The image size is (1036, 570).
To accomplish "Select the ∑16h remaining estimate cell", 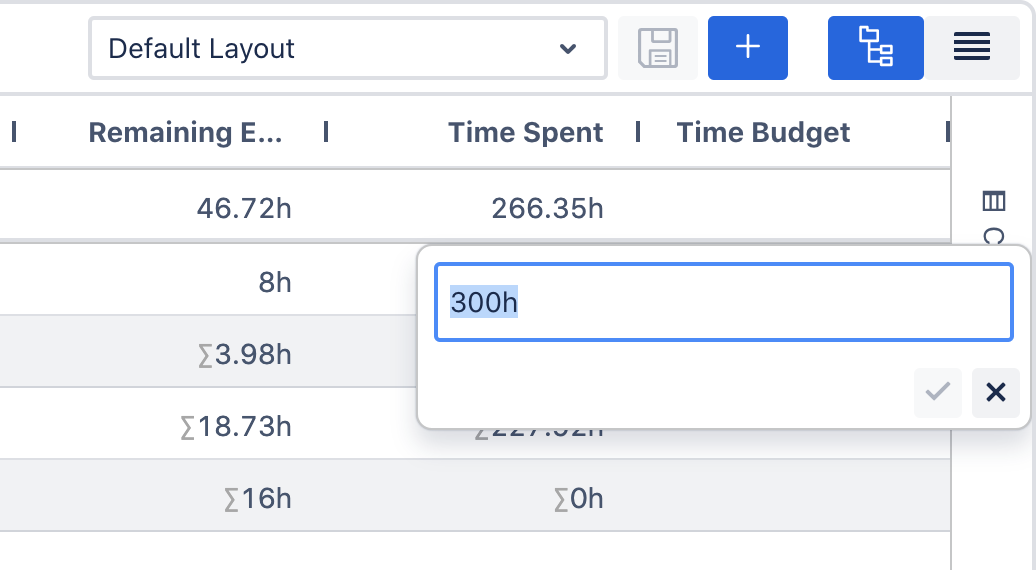I will (257, 498).
